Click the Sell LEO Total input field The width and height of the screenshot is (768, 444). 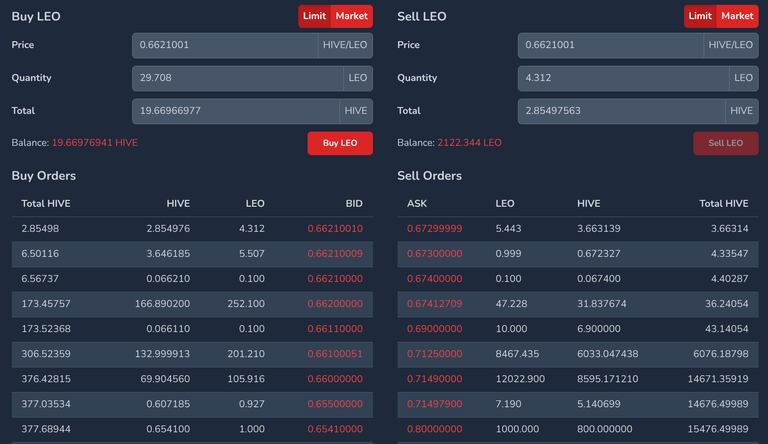622,111
